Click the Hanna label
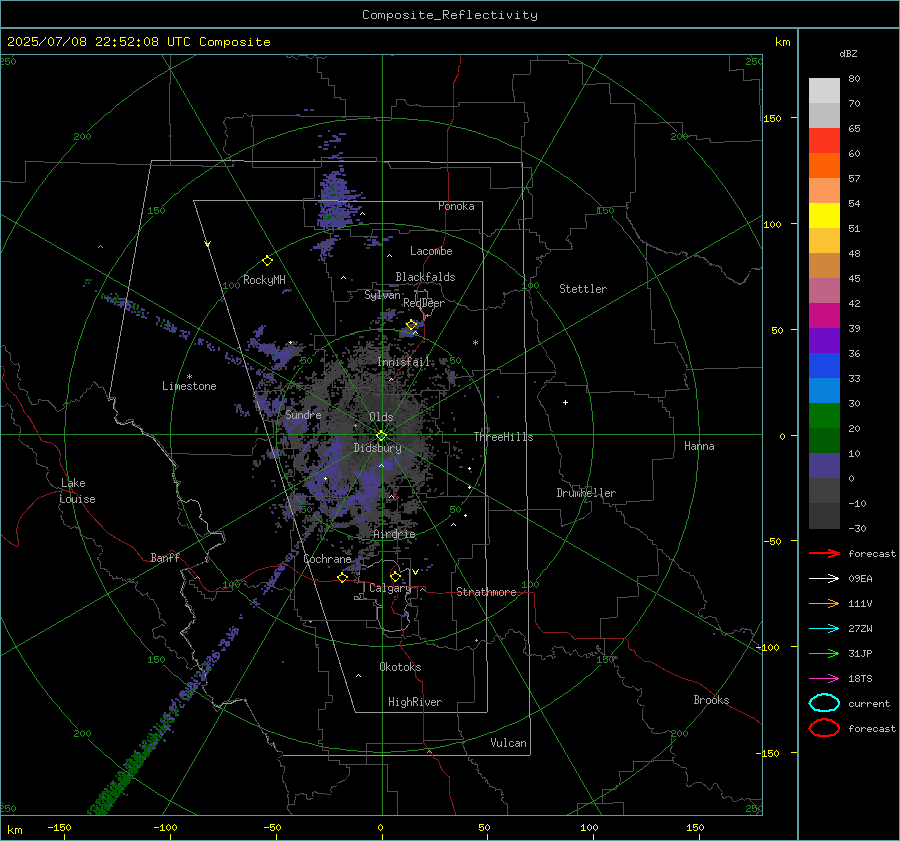900x841 pixels. [x=699, y=446]
